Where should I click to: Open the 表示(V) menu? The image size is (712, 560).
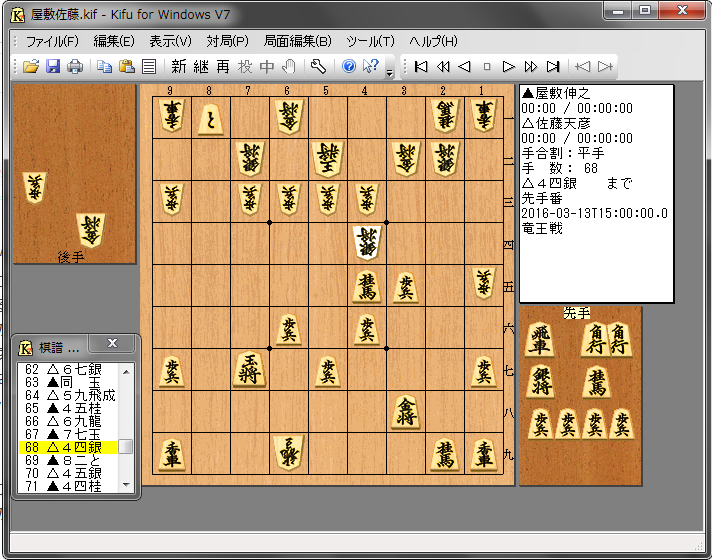(x=171, y=41)
